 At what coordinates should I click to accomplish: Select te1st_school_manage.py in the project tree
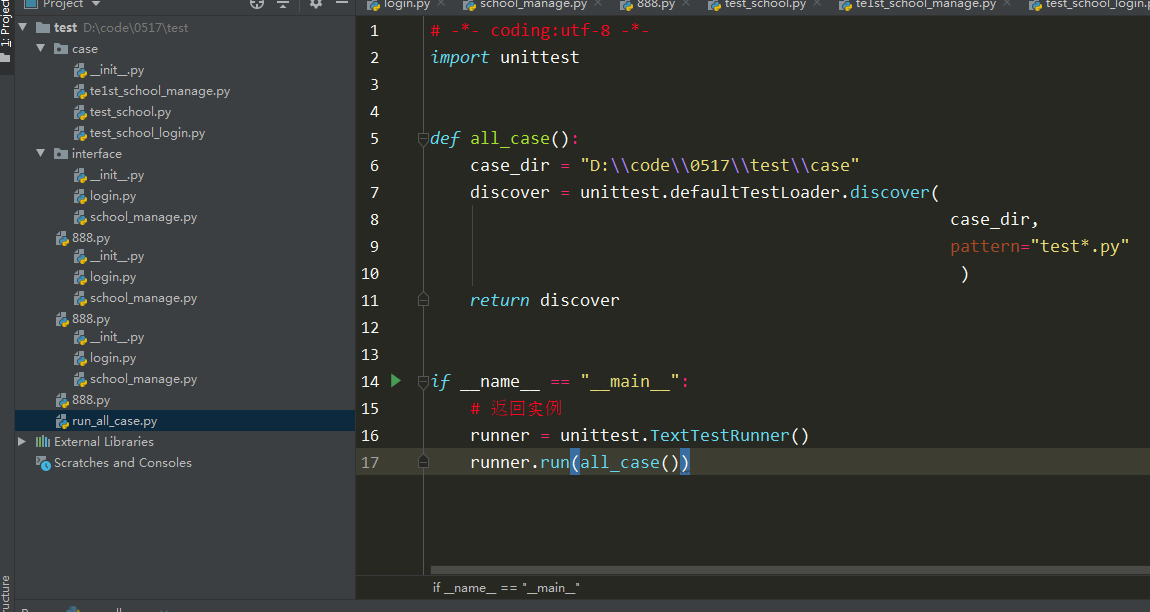160,91
